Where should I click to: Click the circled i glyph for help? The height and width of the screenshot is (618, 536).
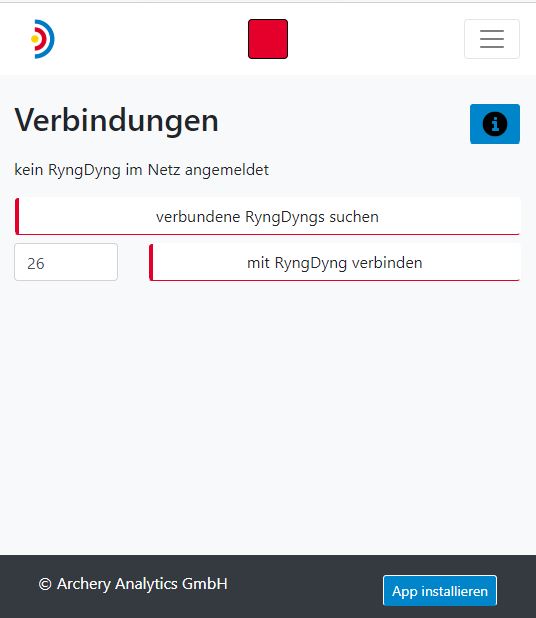495,124
